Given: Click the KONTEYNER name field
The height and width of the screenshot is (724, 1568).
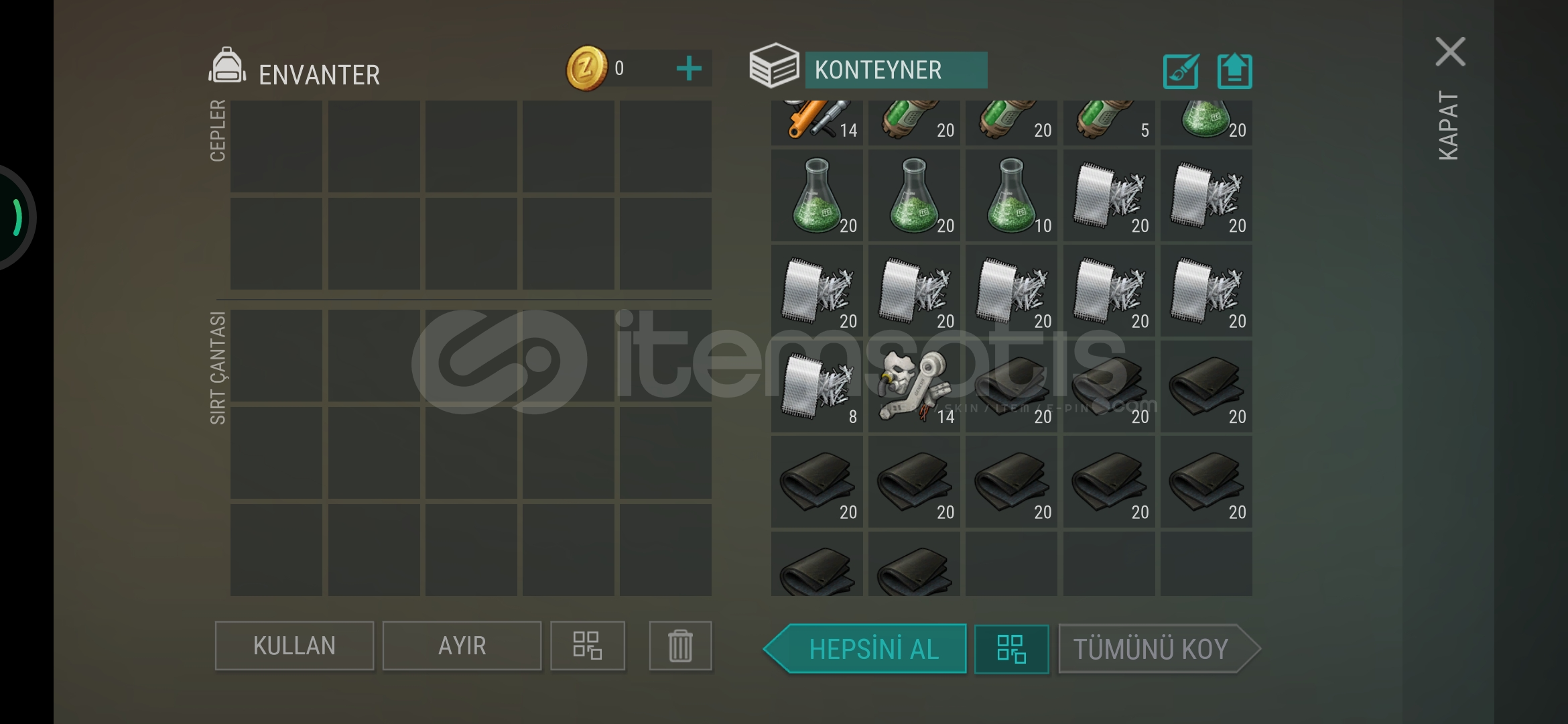Looking at the screenshot, I should (x=896, y=70).
